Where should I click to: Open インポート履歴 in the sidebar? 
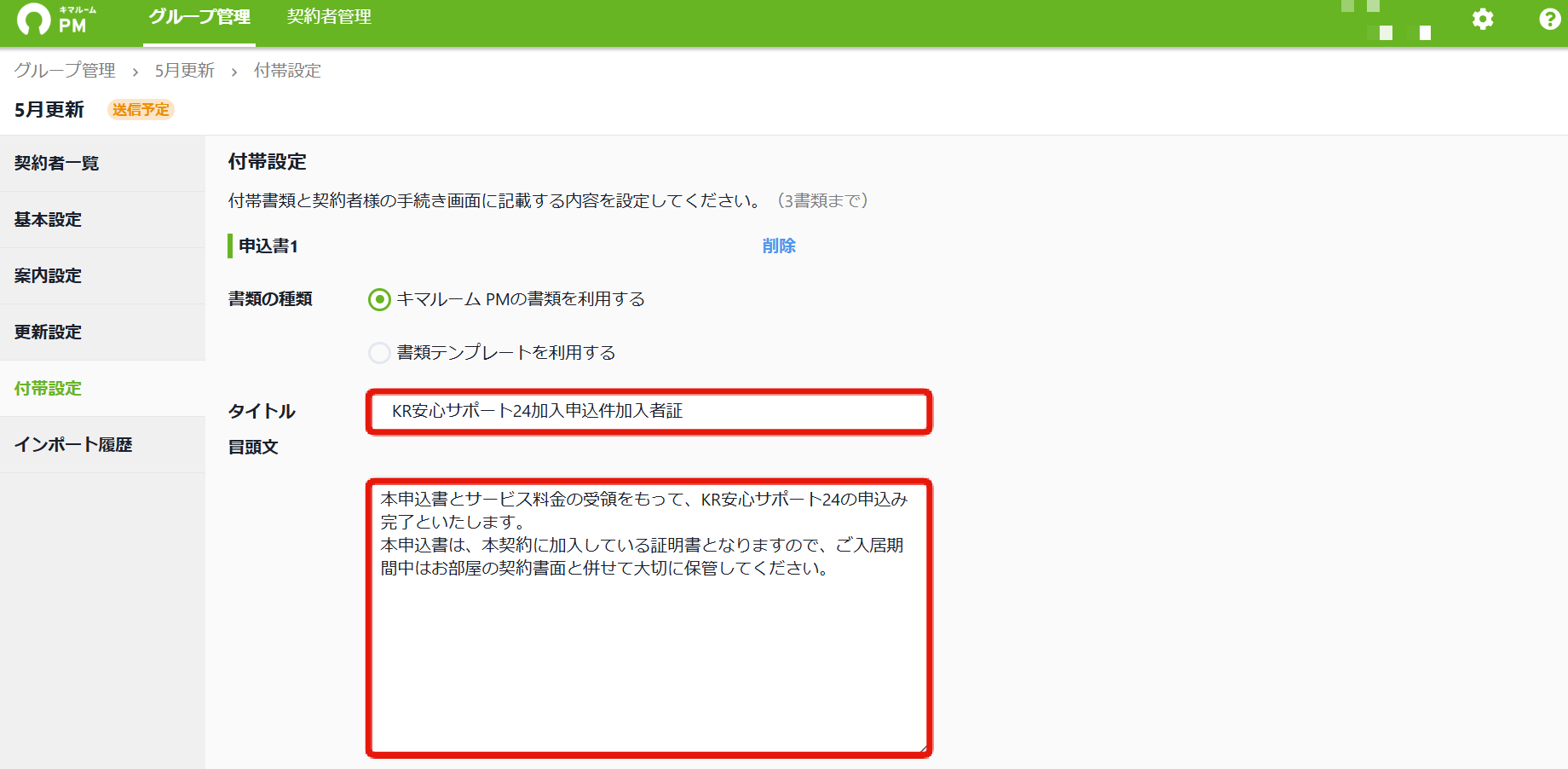click(x=102, y=444)
